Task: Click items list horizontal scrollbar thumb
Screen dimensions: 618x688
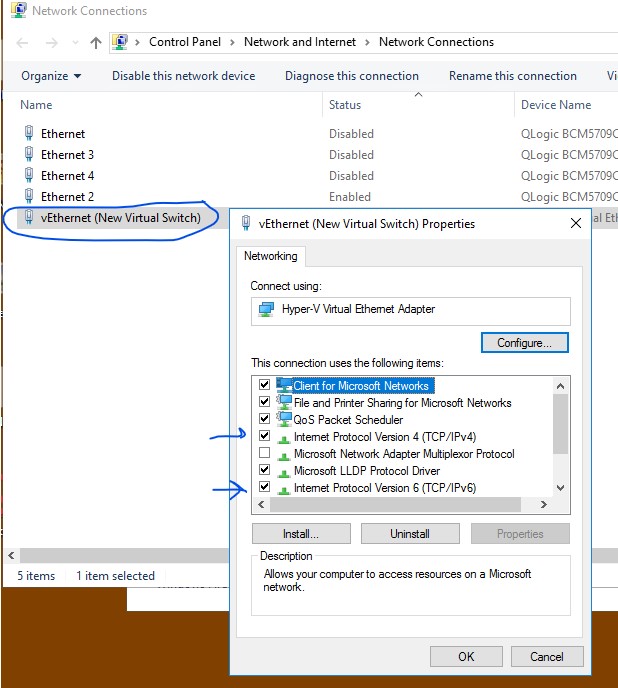Action: pyautogui.click(x=395, y=505)
